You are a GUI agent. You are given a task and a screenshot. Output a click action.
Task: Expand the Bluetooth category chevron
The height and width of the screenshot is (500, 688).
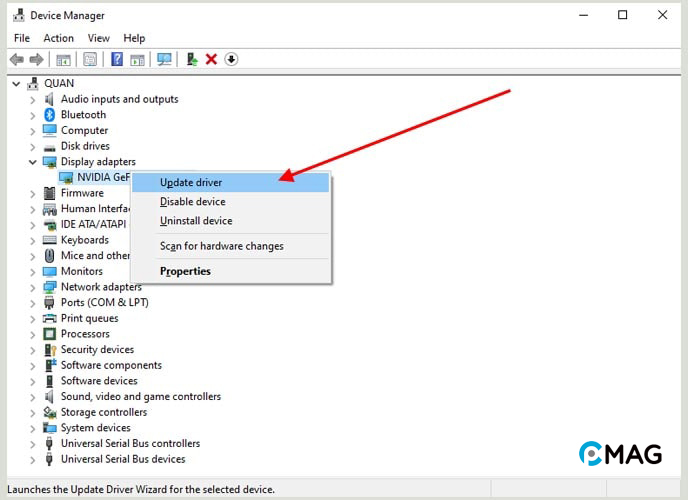pyautogui.click(x=32, y=115)
